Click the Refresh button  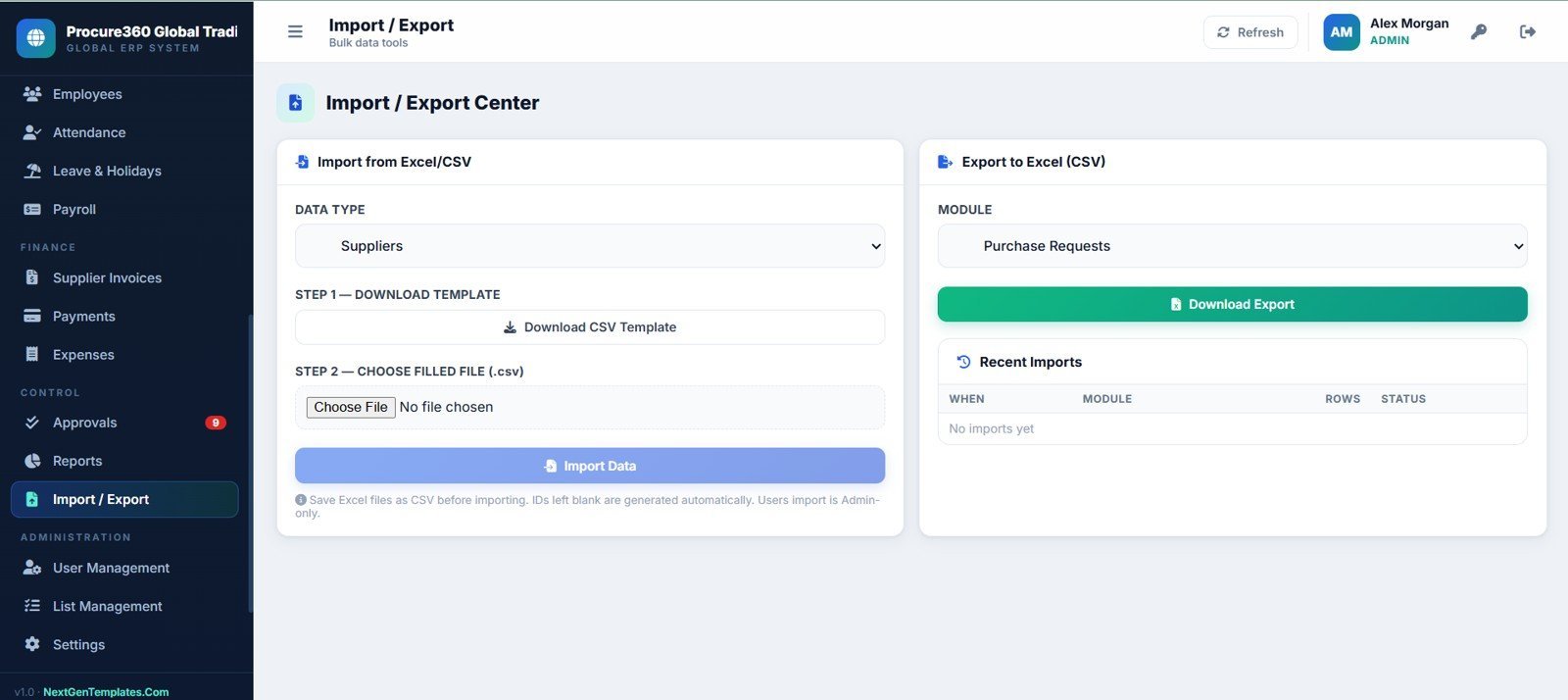click(x=1250, y=32)
